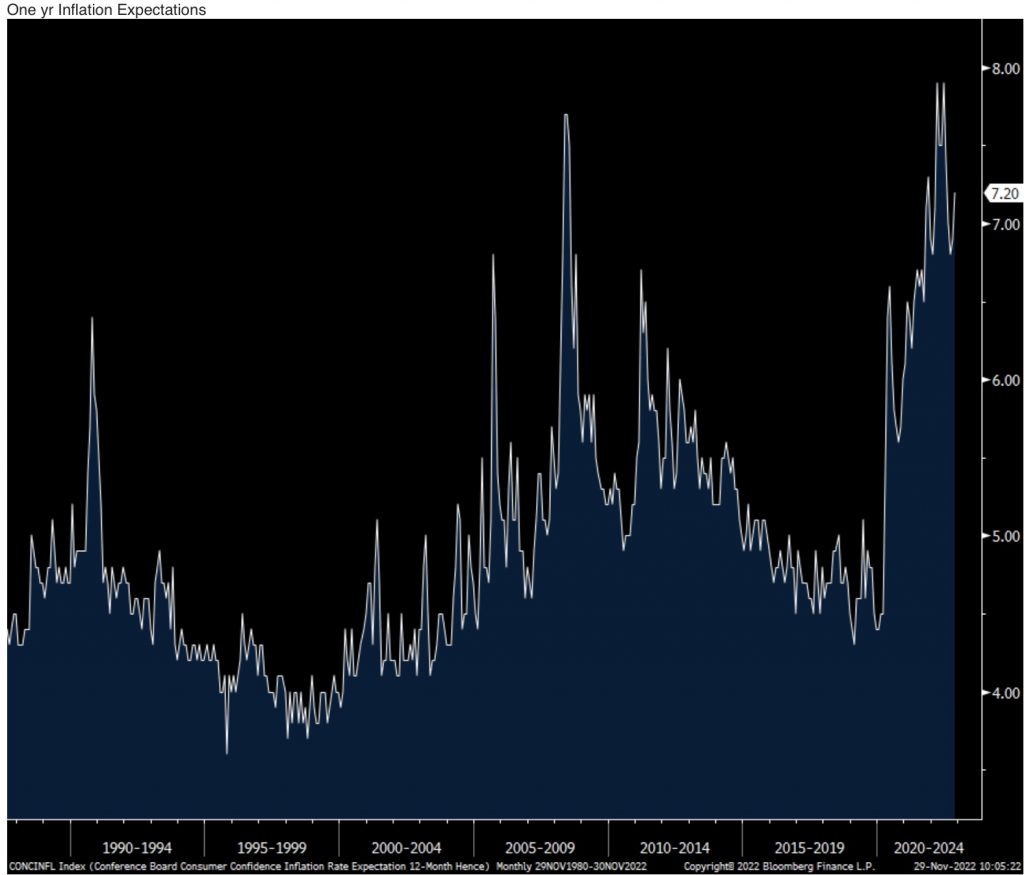1024x875 pixels.
Task: Click the 5.00 y-axis label
Action: (1005, 536)
